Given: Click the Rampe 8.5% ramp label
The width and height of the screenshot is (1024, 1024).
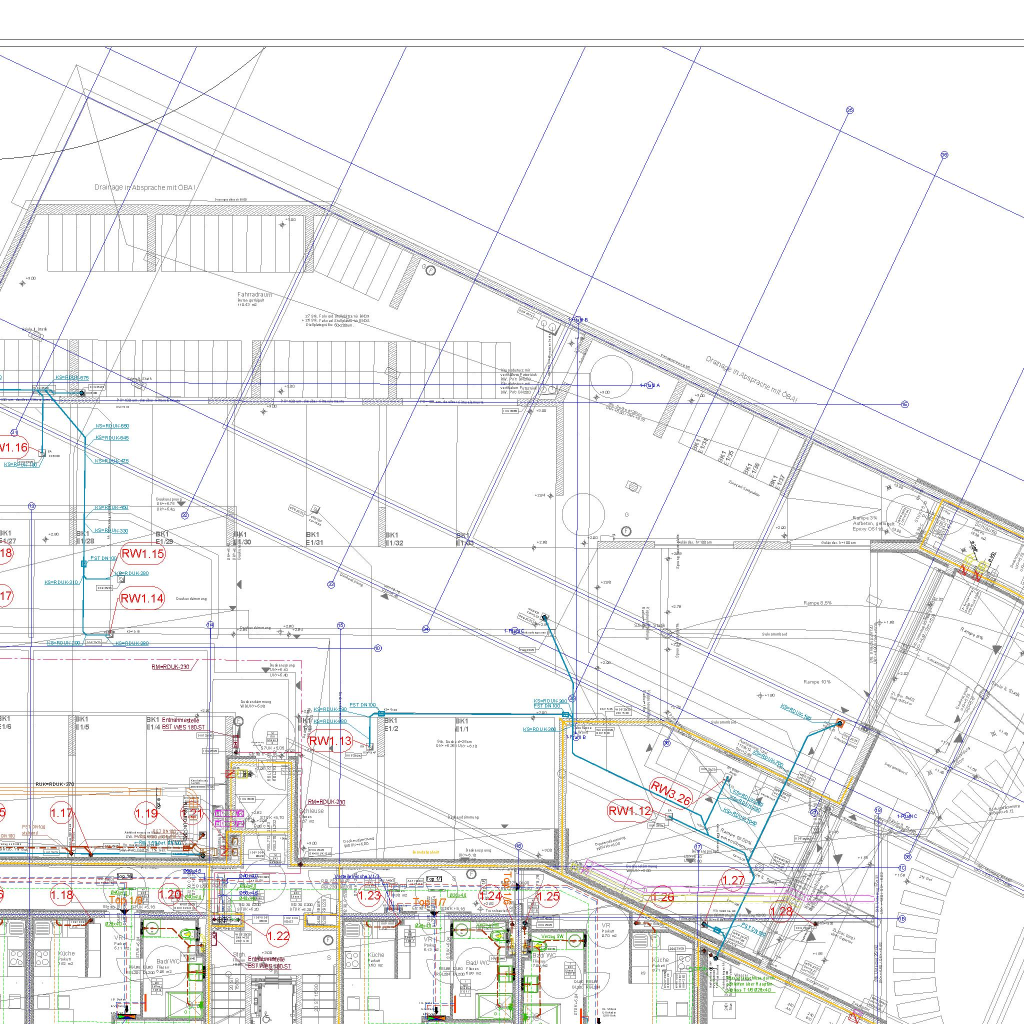Looking at the screenshot, I should coord(818,603).
